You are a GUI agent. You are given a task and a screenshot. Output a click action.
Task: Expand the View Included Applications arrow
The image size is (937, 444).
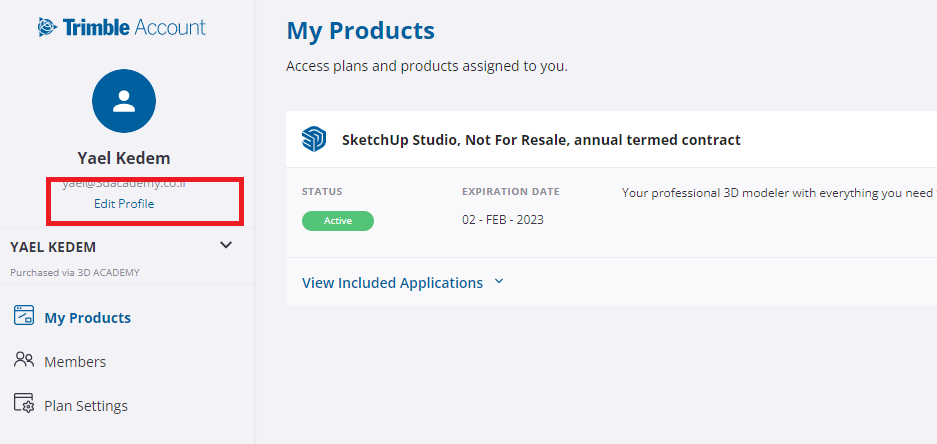click(x=499, y=282)
